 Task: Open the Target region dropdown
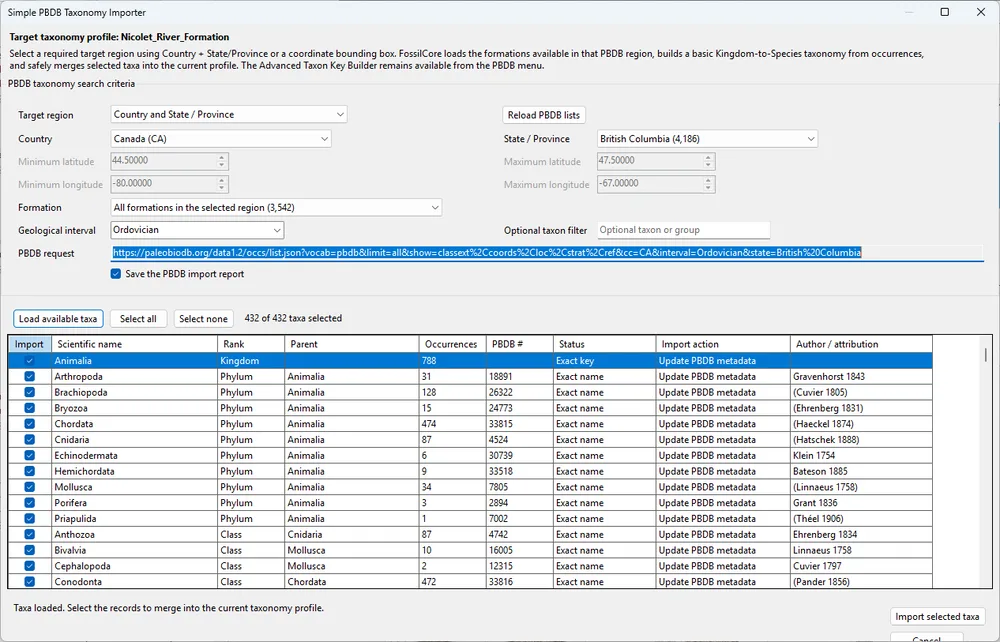point(228,115)
